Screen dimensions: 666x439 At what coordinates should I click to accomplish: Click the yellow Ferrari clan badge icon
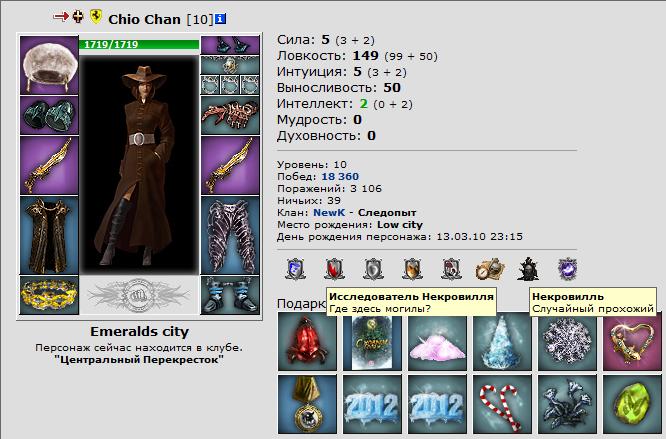coord(96,17)
